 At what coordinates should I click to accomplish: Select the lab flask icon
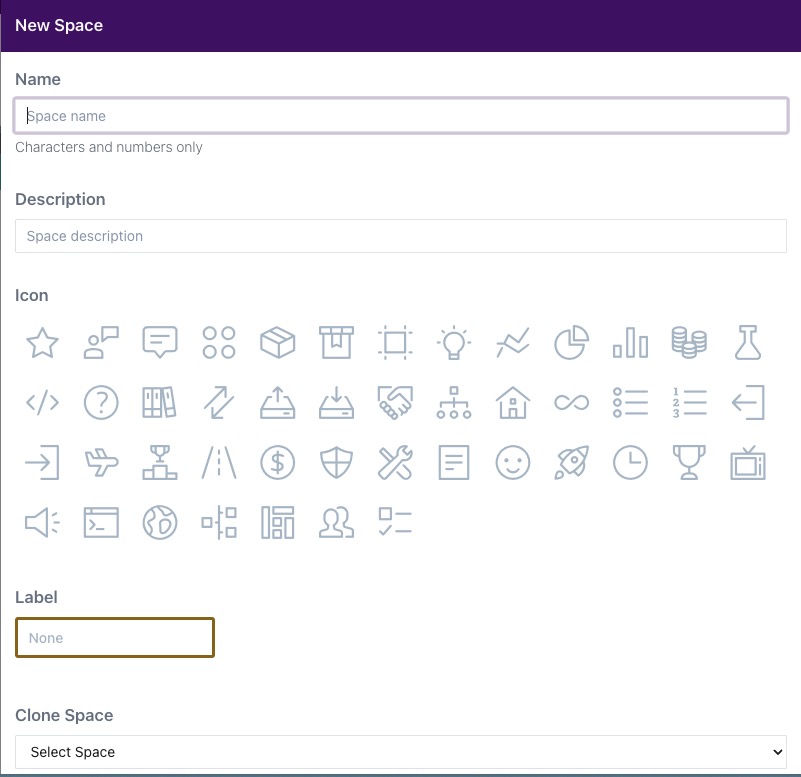pyautogui.click(x=748, y=343)
